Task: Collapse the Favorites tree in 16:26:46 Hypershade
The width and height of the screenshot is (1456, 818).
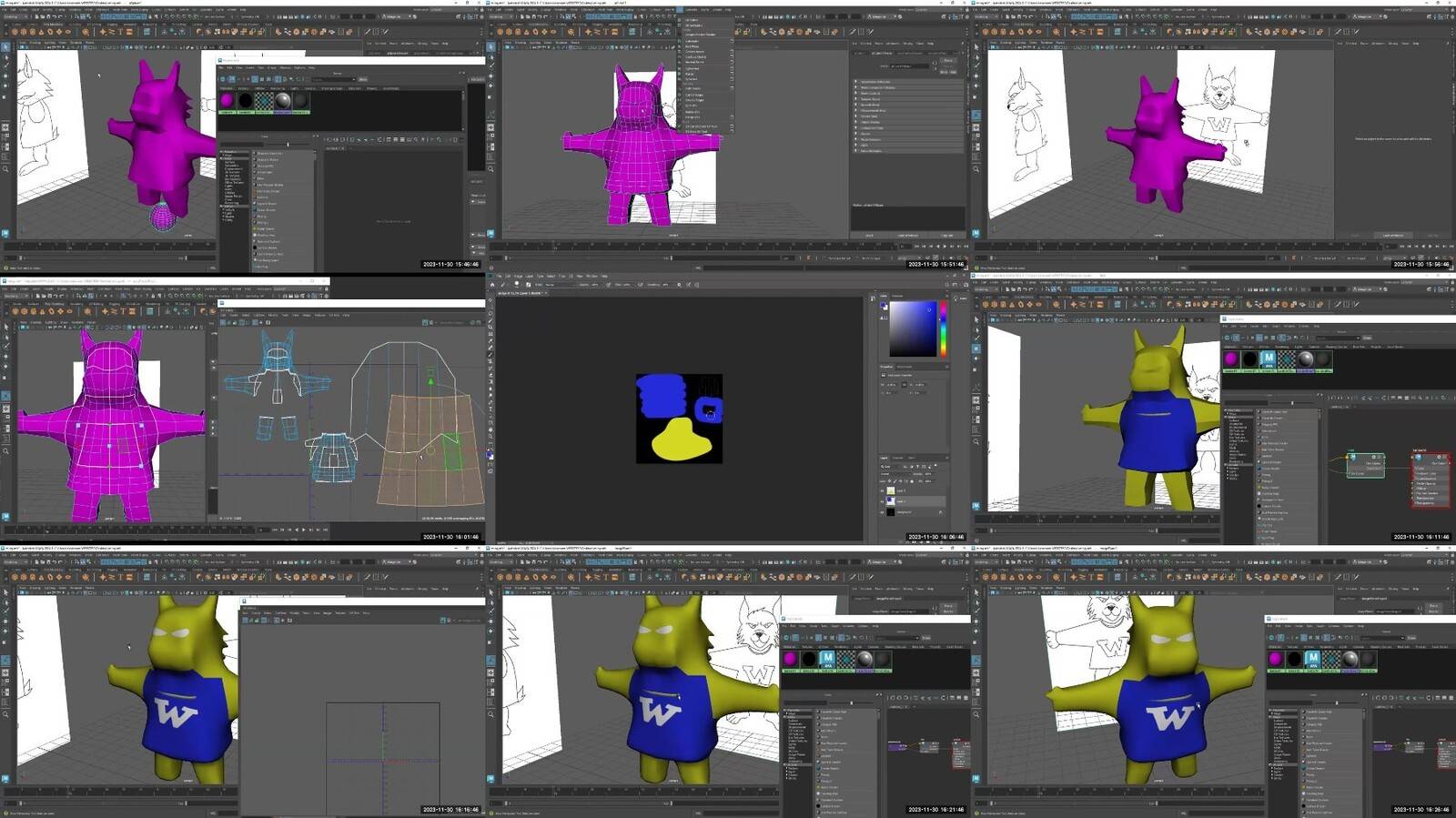Action: click(1270, 712)
